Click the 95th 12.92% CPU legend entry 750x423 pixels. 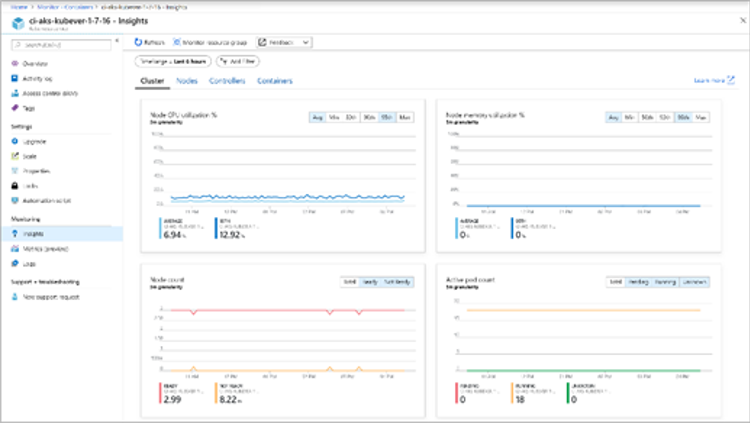point(238,228)
